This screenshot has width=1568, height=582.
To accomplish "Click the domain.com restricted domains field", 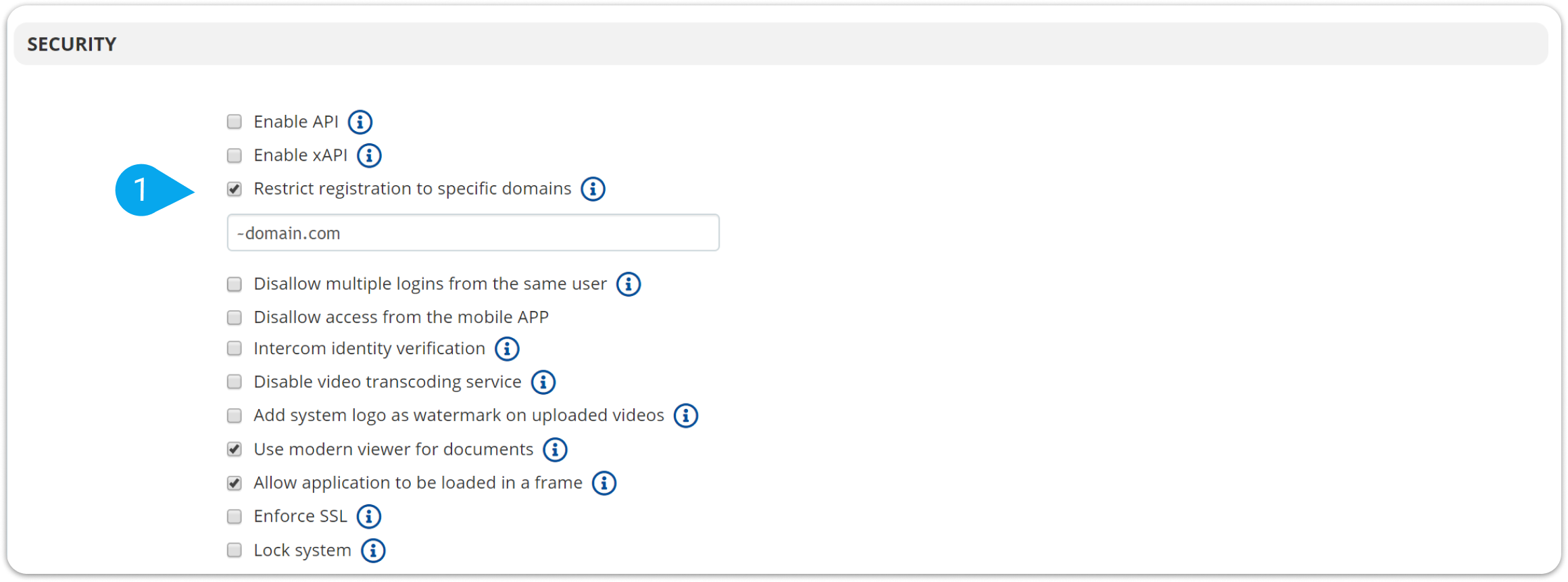I will (x=473, y=233).
